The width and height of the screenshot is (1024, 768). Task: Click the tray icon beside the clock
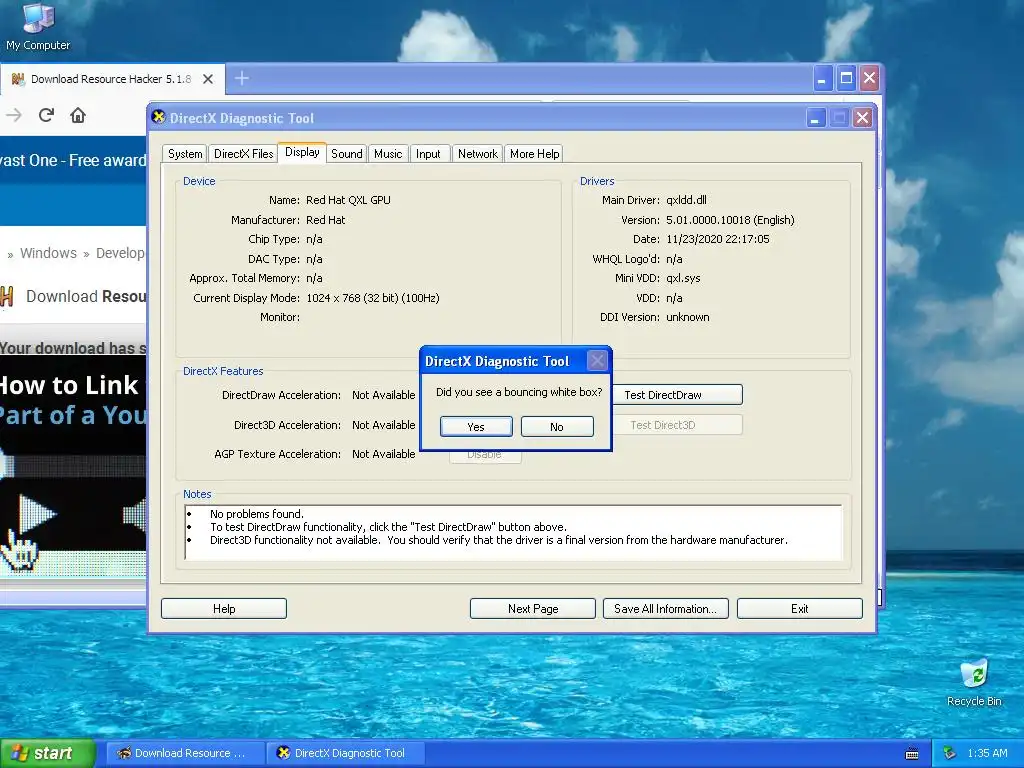click(x=950, y=753)
